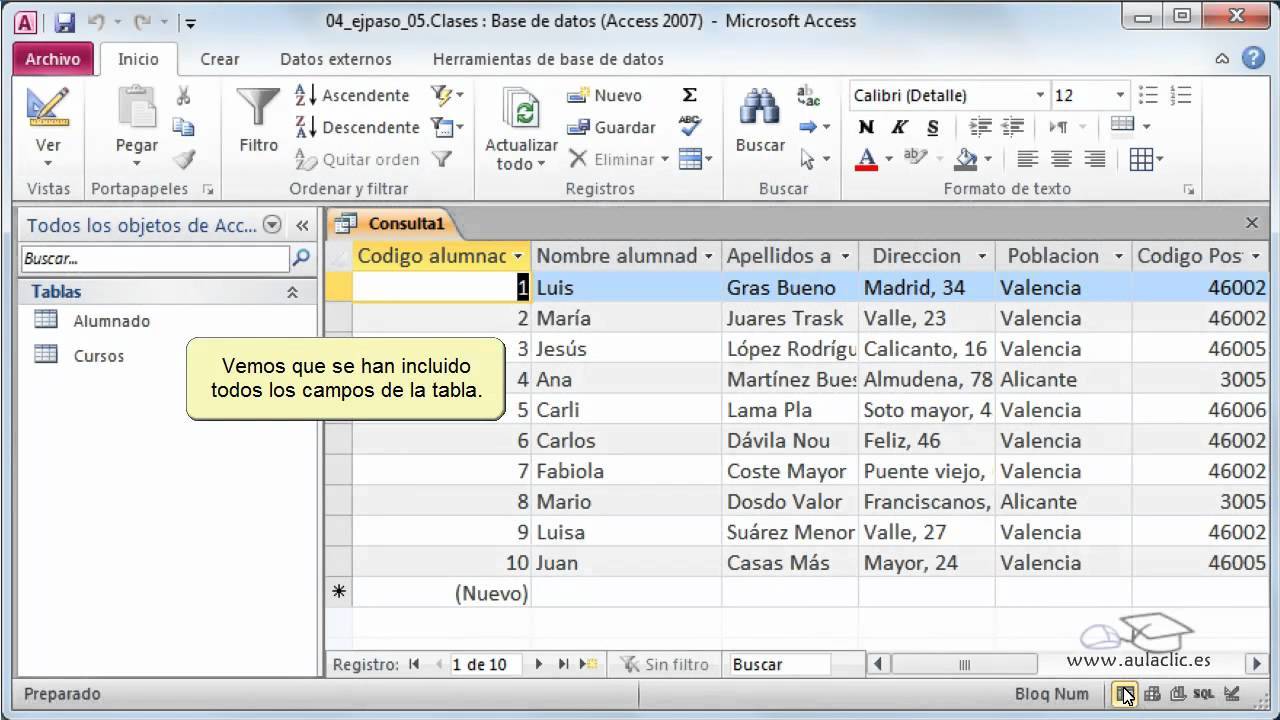Click the Actualizar todo refresh icon

[x=521, y=110]
